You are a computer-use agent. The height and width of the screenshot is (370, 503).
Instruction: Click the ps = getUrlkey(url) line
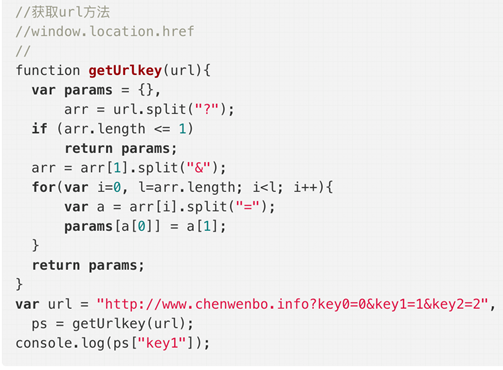point(112,324)
